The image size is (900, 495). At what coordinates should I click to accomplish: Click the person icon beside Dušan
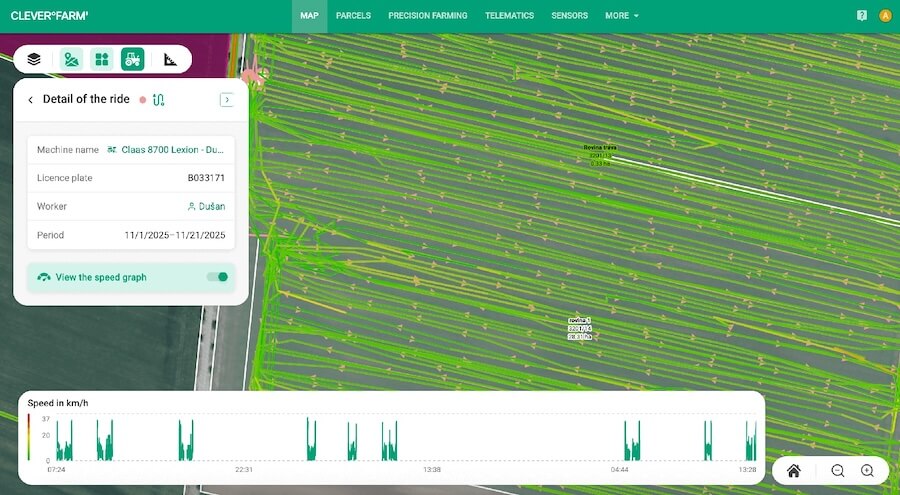coord(192,207)
